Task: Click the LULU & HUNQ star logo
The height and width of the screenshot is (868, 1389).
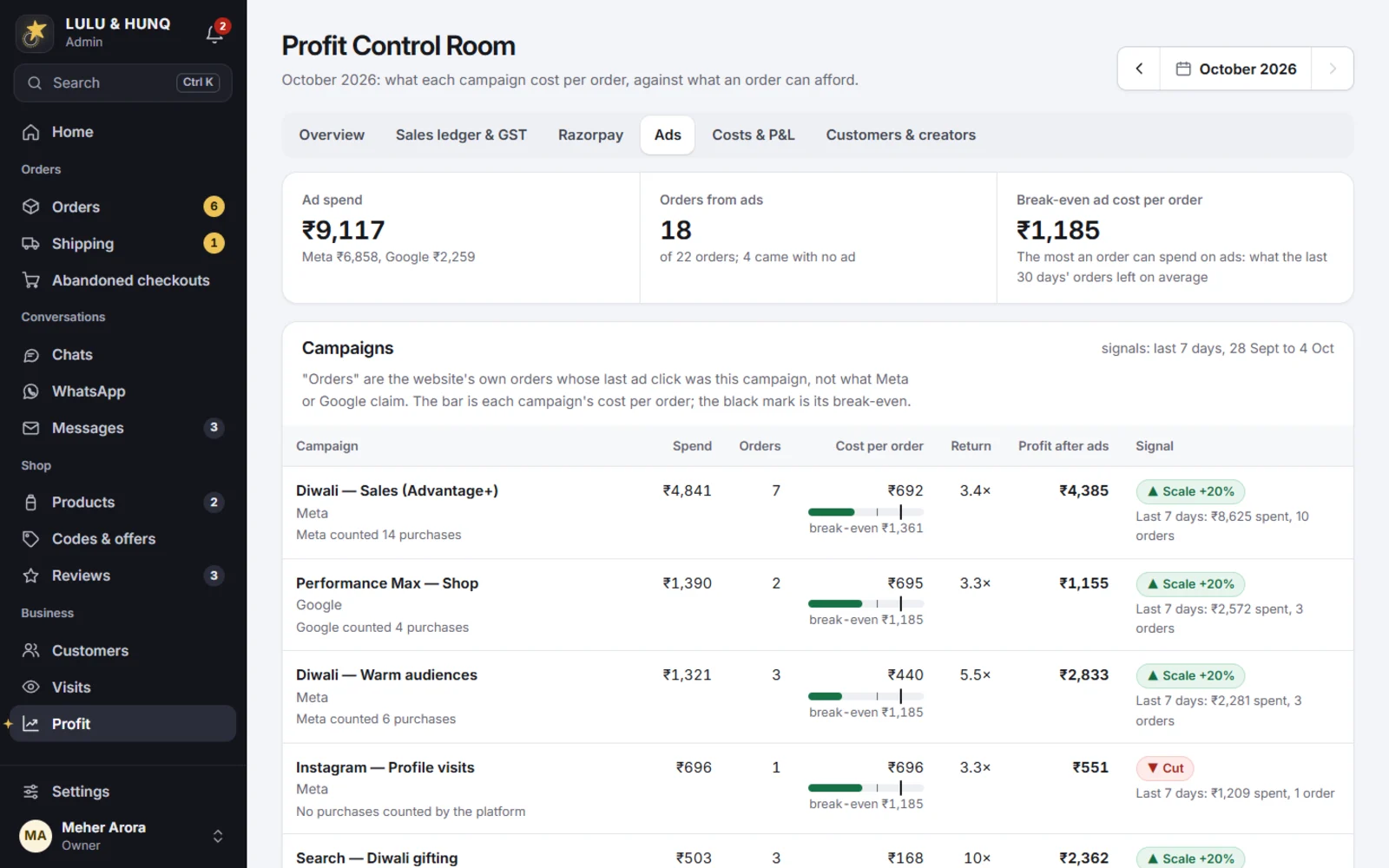Action: [35, 33]
